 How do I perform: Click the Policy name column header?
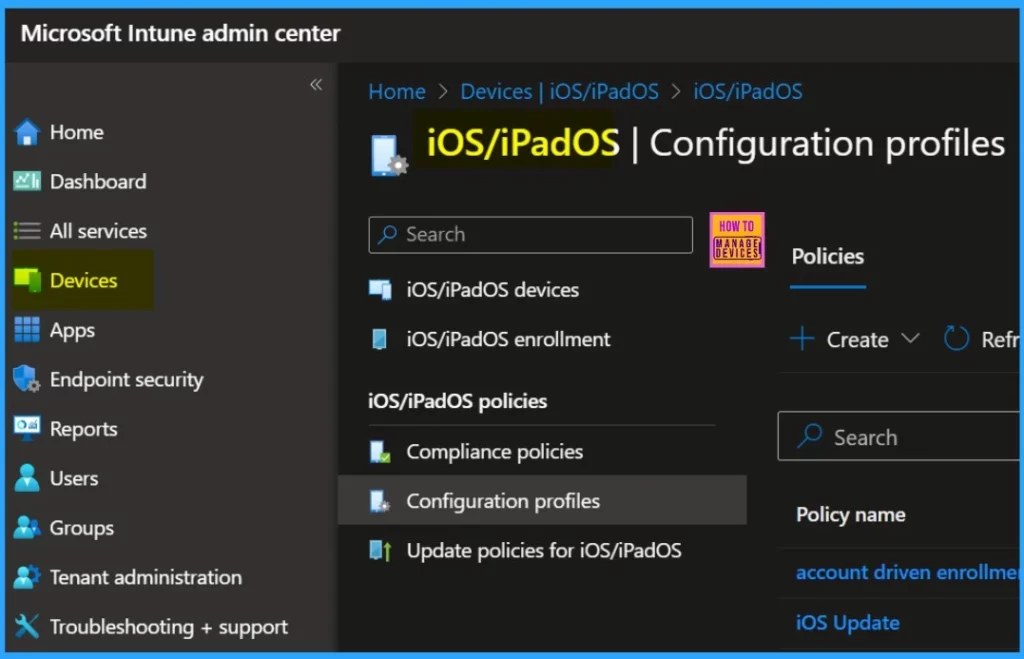850,515
